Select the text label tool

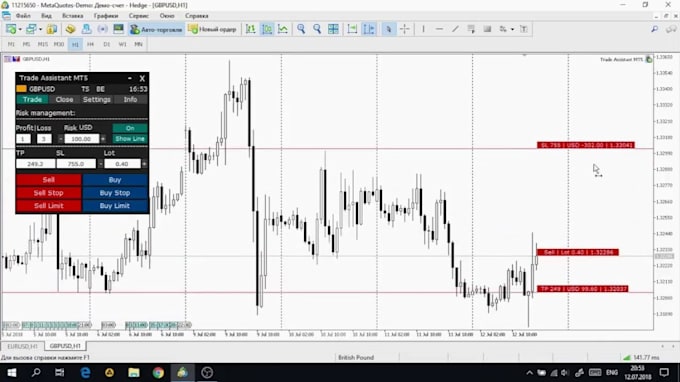tap(524, 29)
